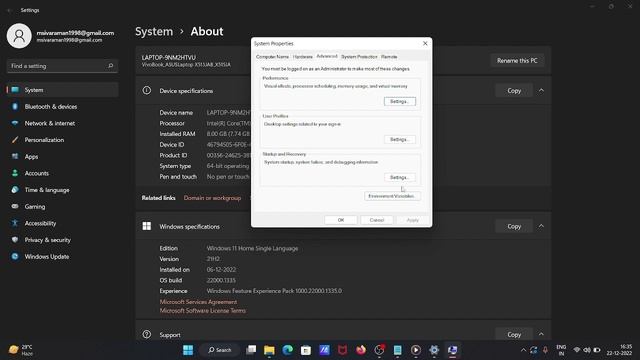640x360 pixels.
Task: Switch to Remote tab
Action: point(389,57)
